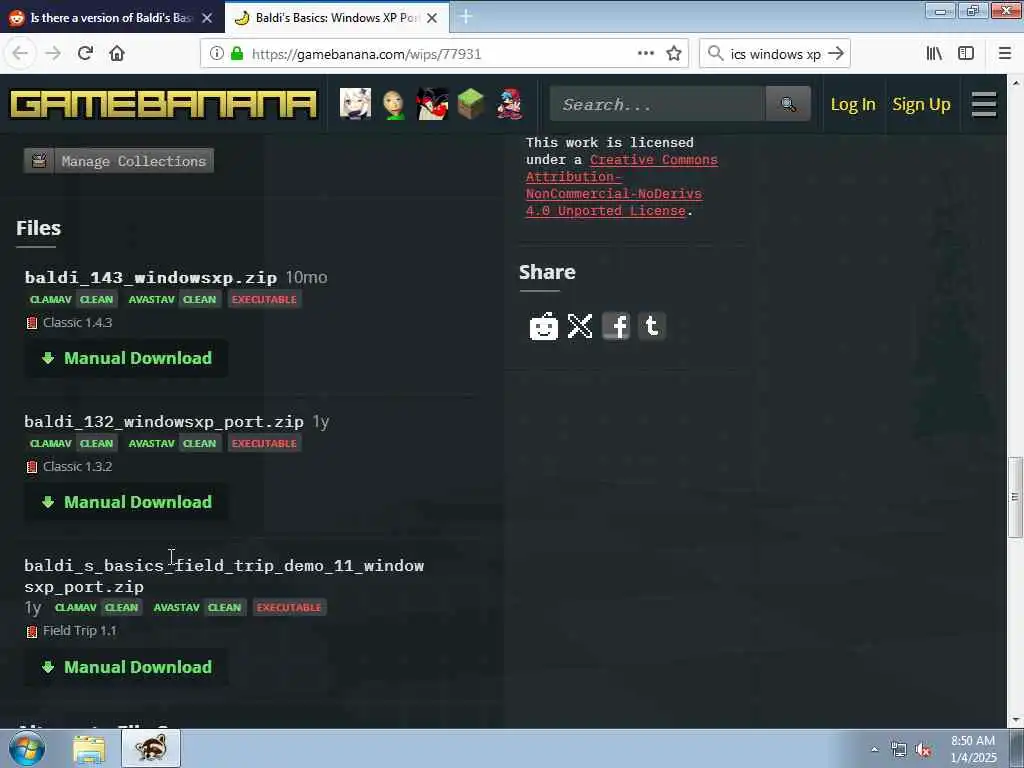Open the Creative Commons license link
The width and height of the screenshot is (1024, 768).
coord(621,185)
